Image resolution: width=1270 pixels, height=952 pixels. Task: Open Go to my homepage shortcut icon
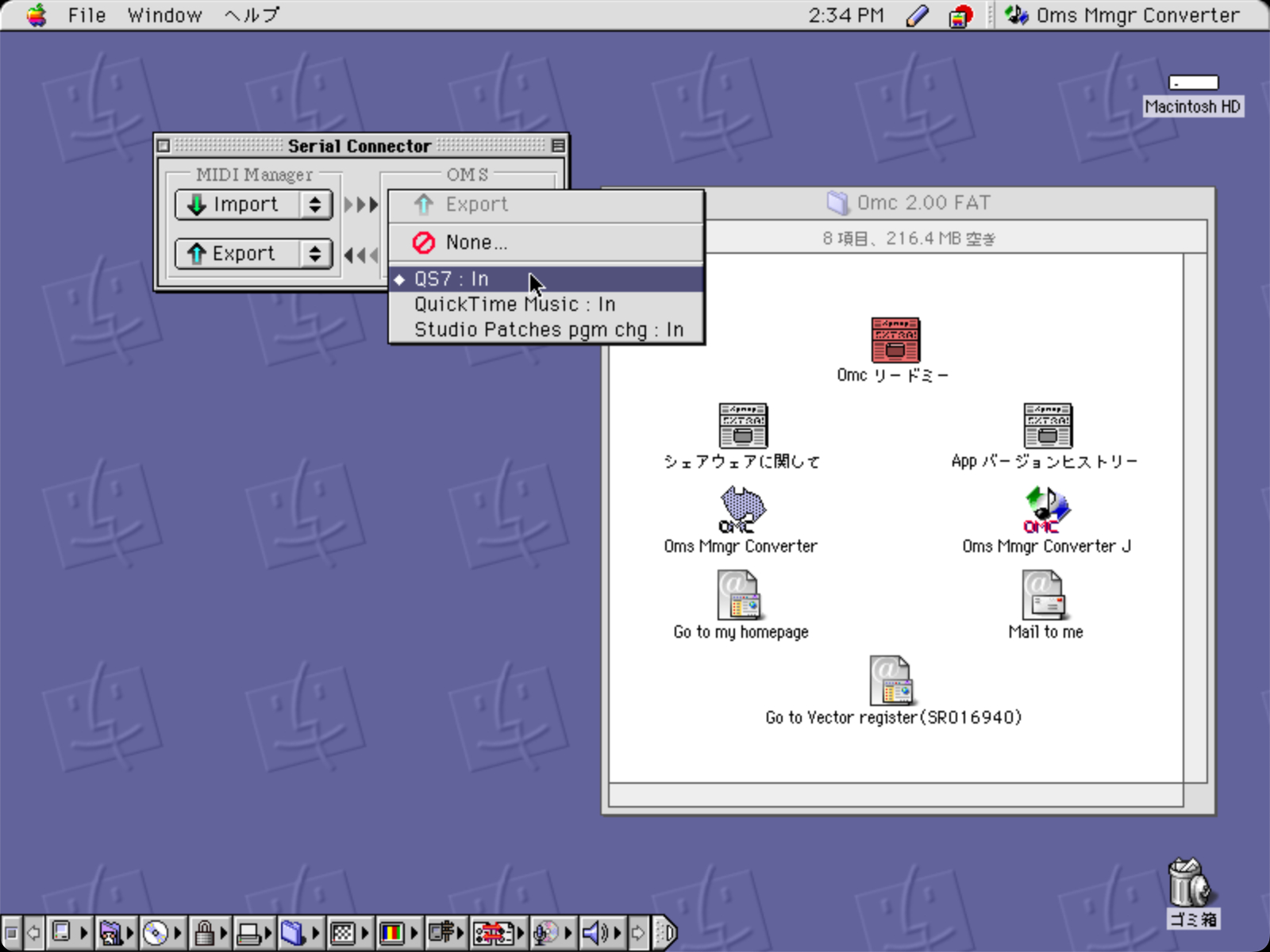740,595
